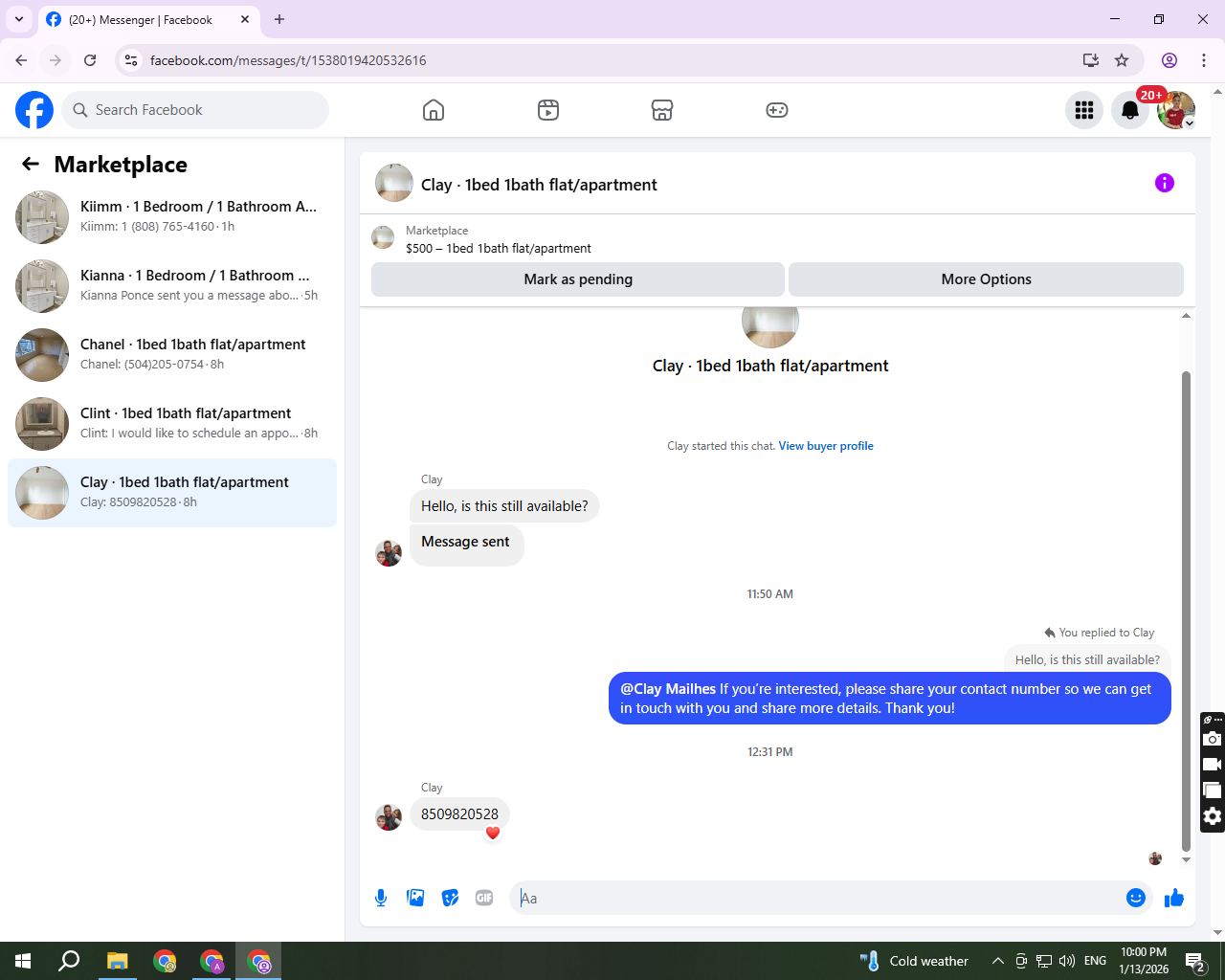Viewport: 1225px width, 980px height.
Task: Mark the listing as pending
Action: click(578, 279)
